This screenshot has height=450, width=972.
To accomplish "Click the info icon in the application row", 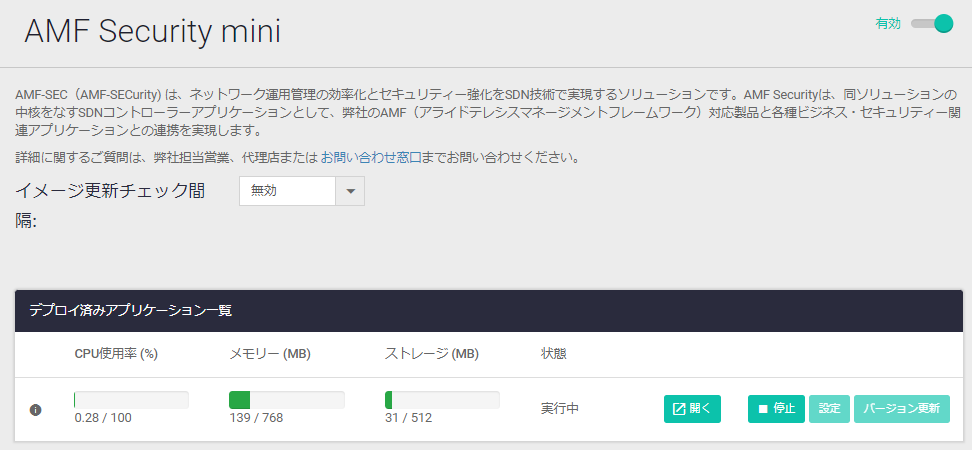I will tap(35, 409).
